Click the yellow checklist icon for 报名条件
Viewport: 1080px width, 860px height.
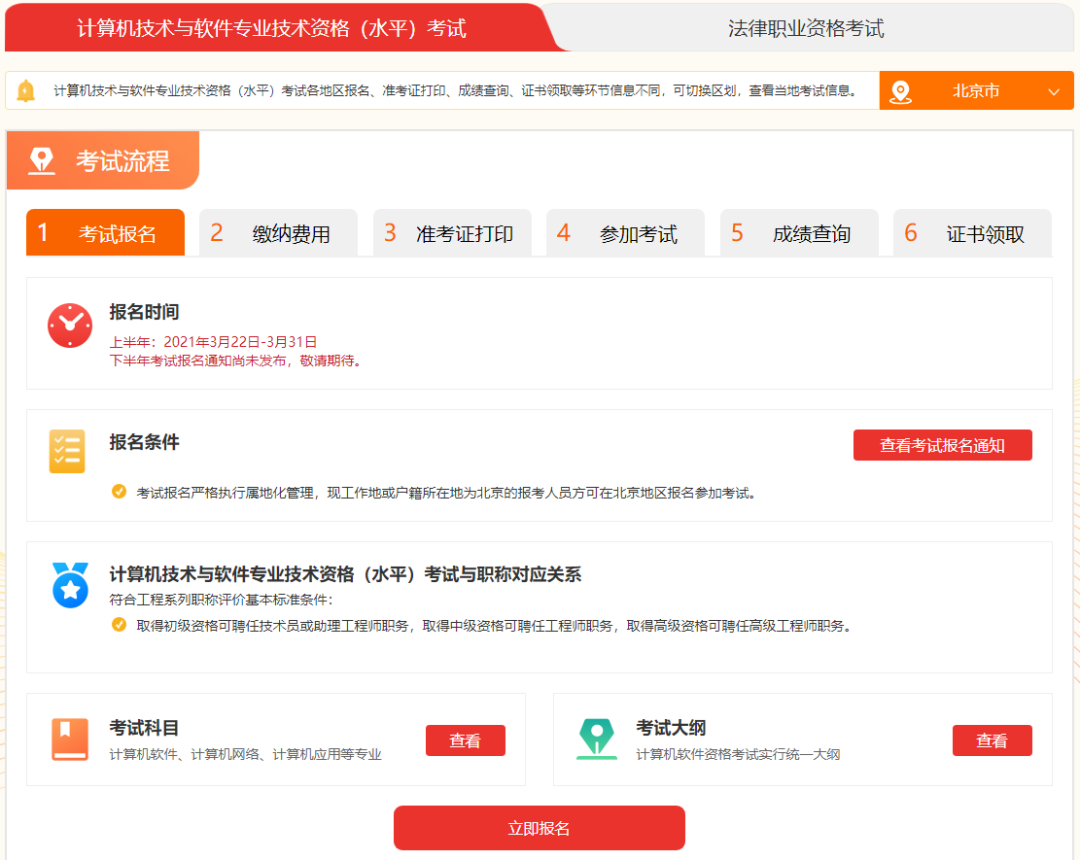68,451
